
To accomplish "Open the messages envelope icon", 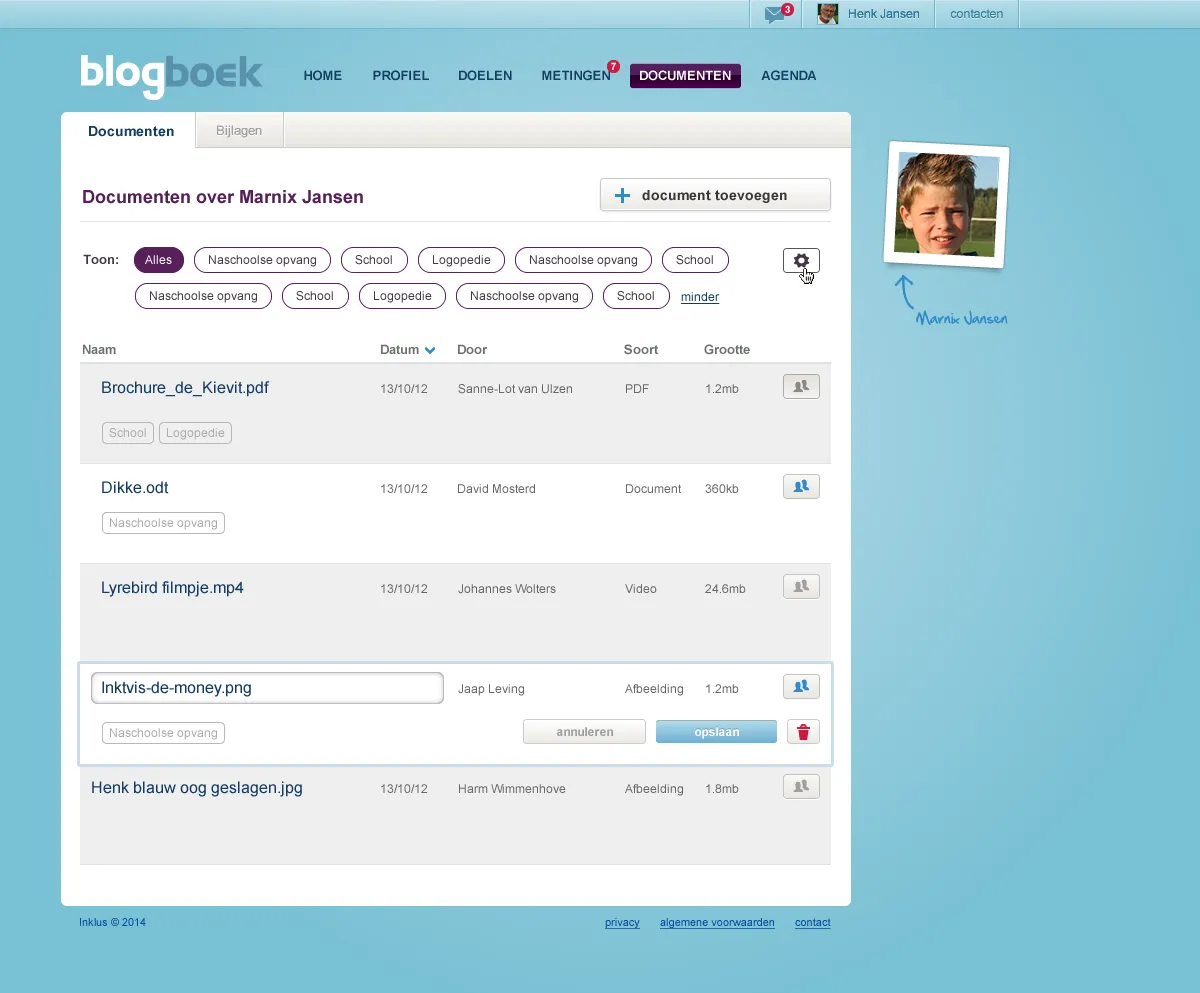I will (x=775, y=13).
